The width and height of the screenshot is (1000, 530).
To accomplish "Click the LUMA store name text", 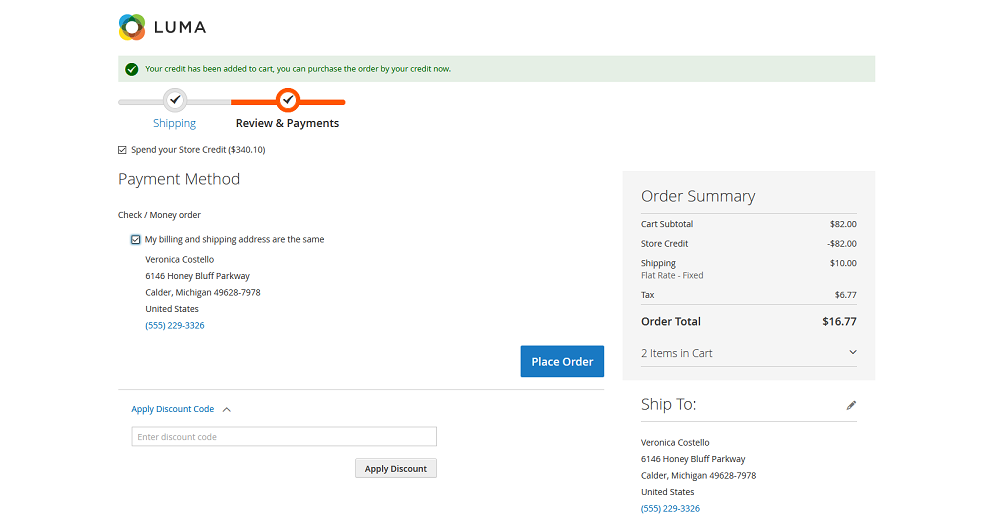I will [x=180, y=27].
